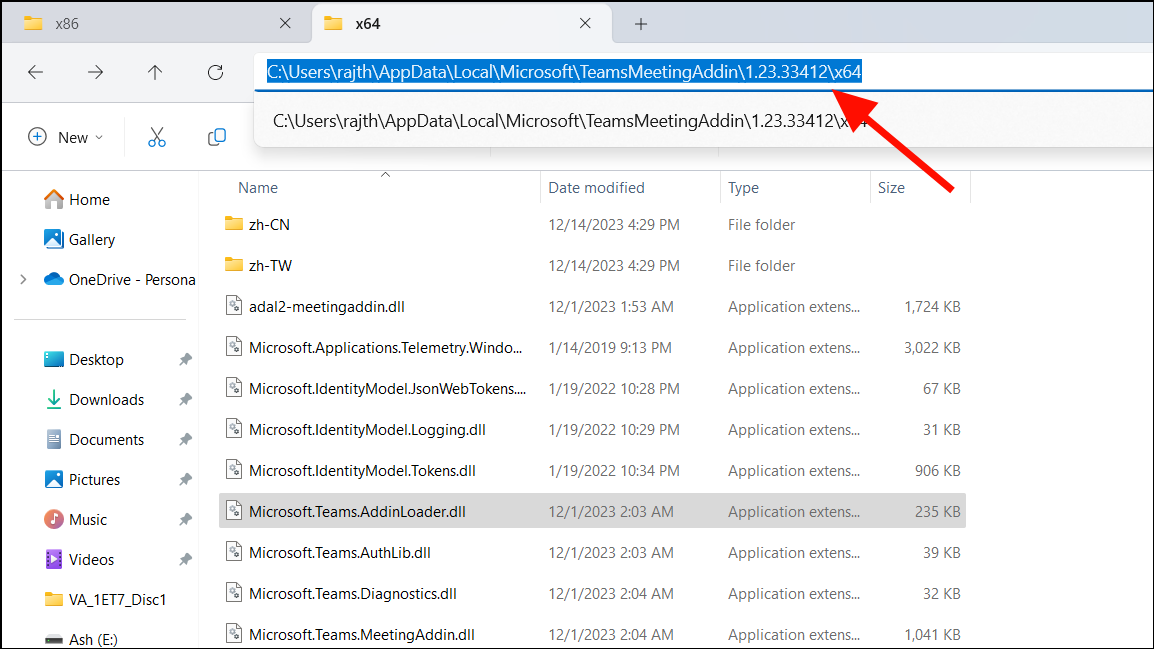Click pin icon next to Music

coord(185,519)
